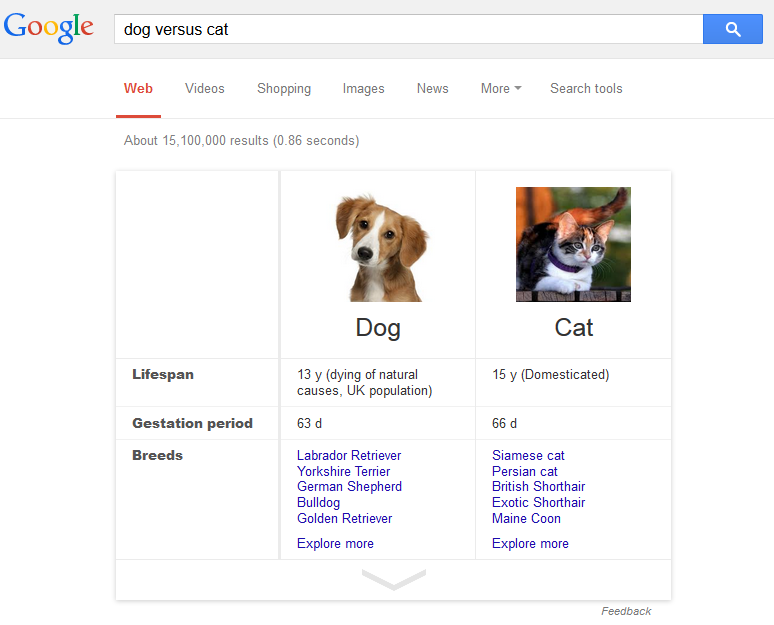Viewport: 774px width, 625px height.
Task: Switch to the Videos tab
Action: tap(205, 88)
